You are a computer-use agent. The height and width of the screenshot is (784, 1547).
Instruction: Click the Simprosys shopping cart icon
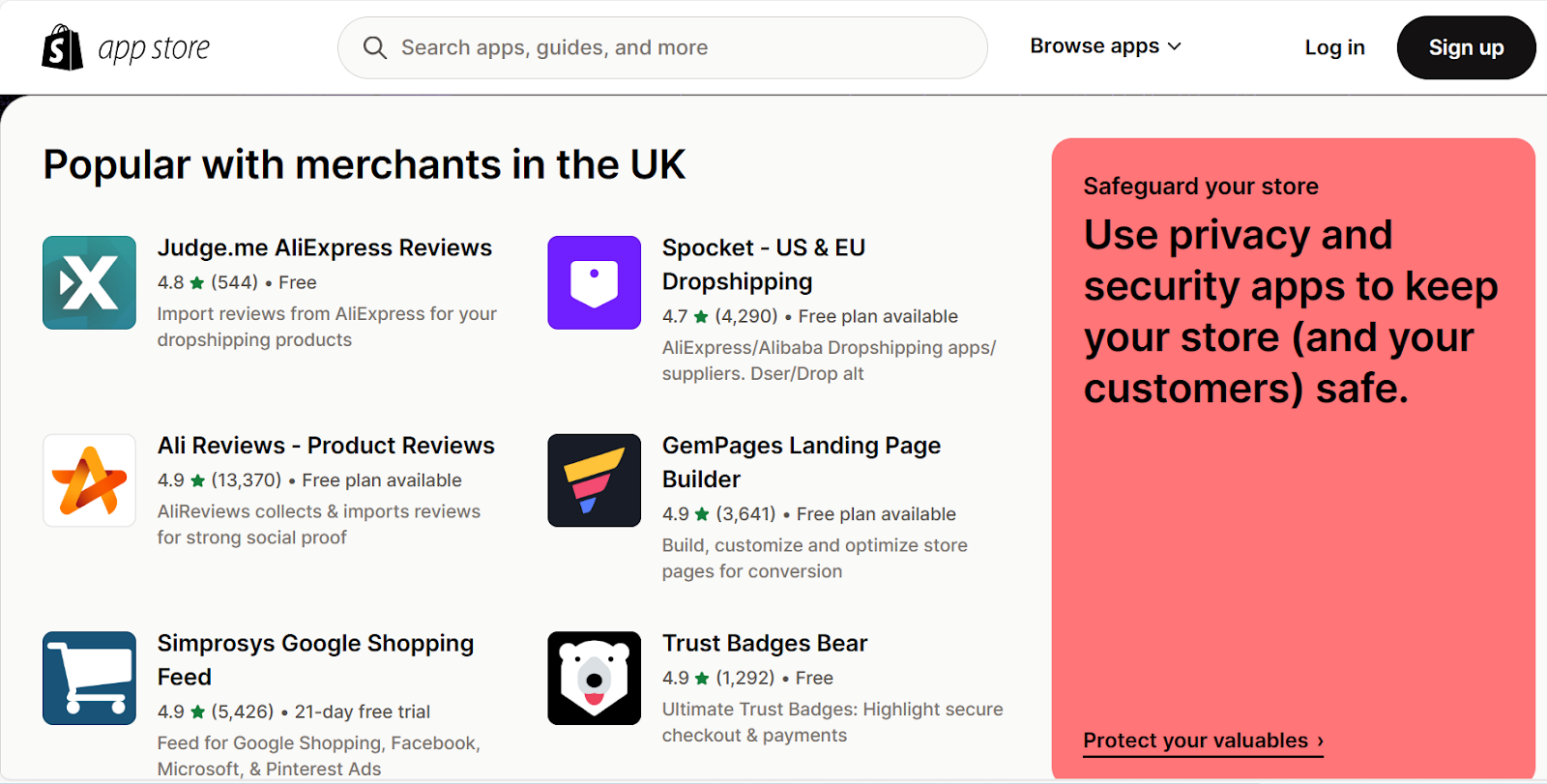click(90, 679)
